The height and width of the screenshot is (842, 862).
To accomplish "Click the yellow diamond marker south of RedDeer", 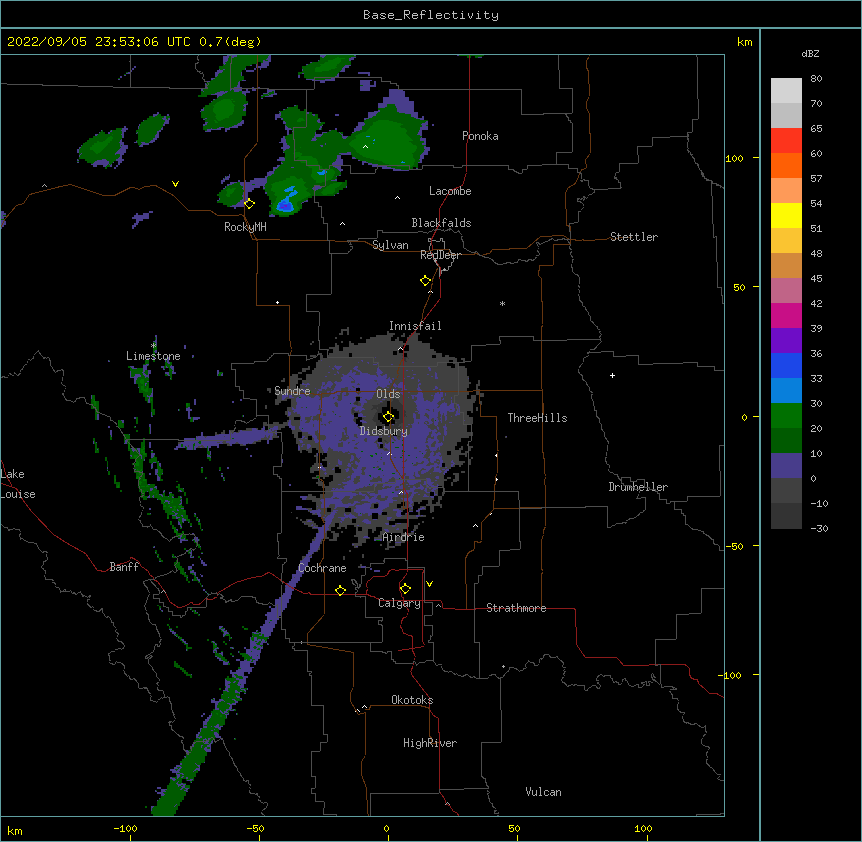I will coord(426,281).
